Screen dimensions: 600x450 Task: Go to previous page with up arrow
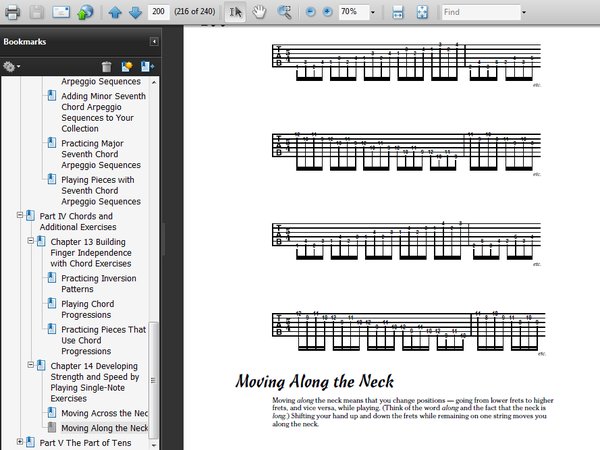tap(115, 12)
